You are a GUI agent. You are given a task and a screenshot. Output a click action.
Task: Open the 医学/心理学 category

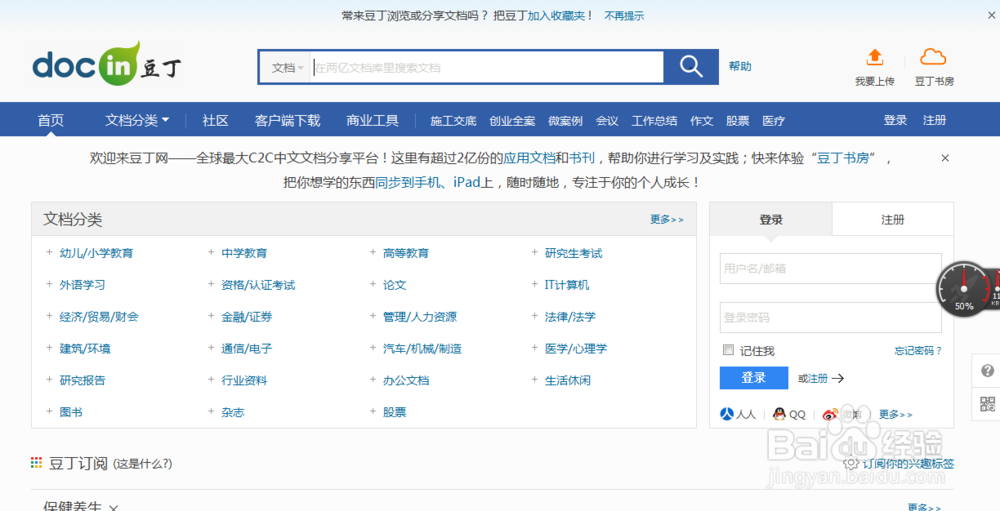tap(576, 349)
